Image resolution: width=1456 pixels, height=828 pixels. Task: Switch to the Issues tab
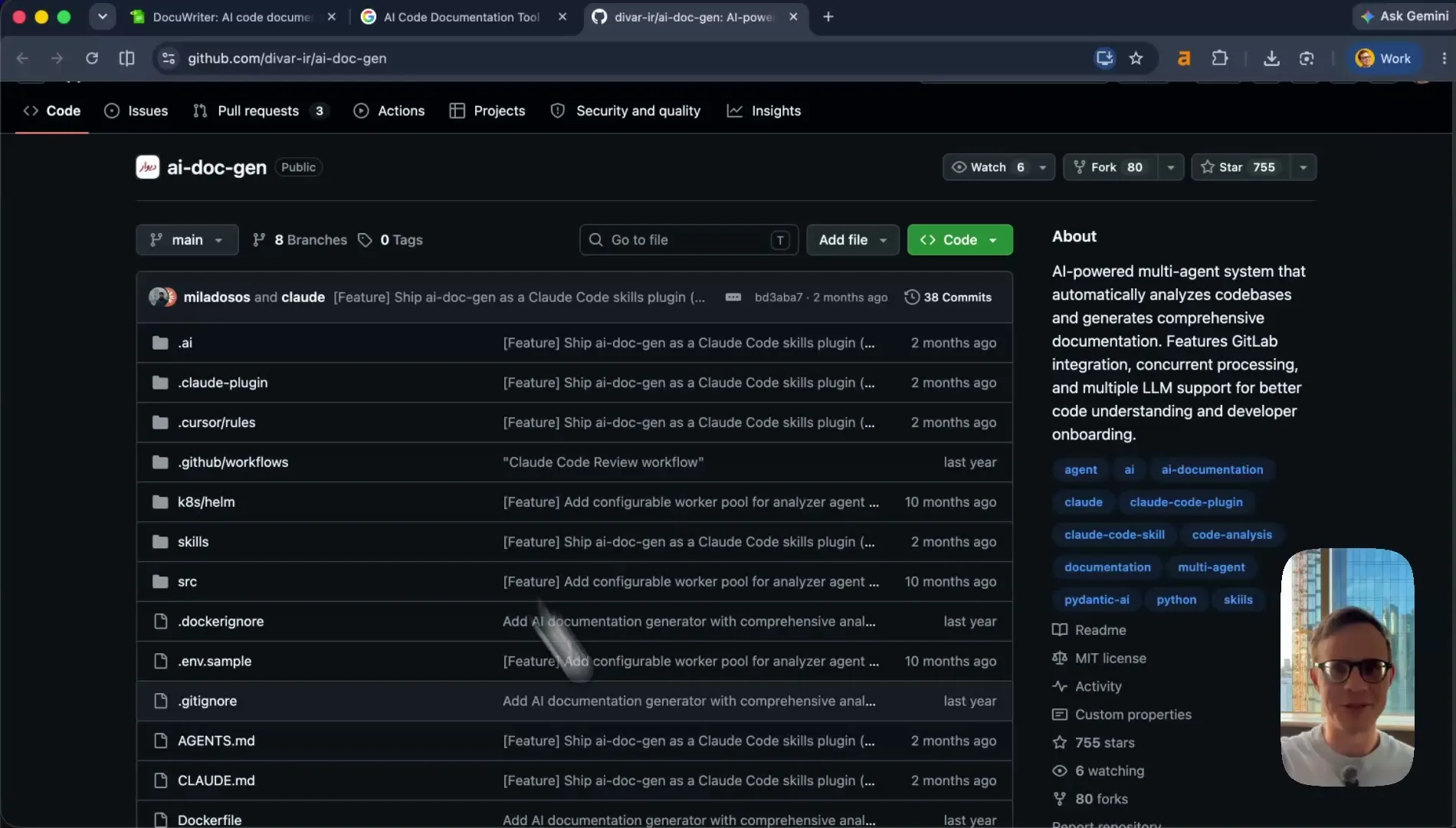(136, 111)
